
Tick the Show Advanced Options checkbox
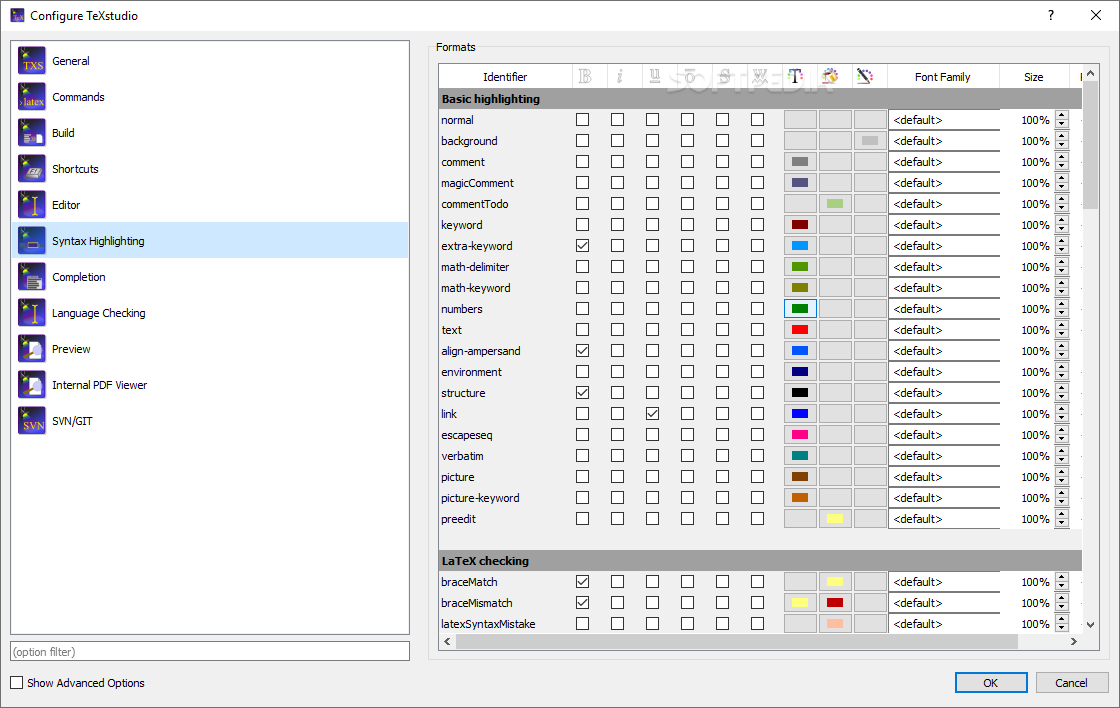[x=17, y=683]
